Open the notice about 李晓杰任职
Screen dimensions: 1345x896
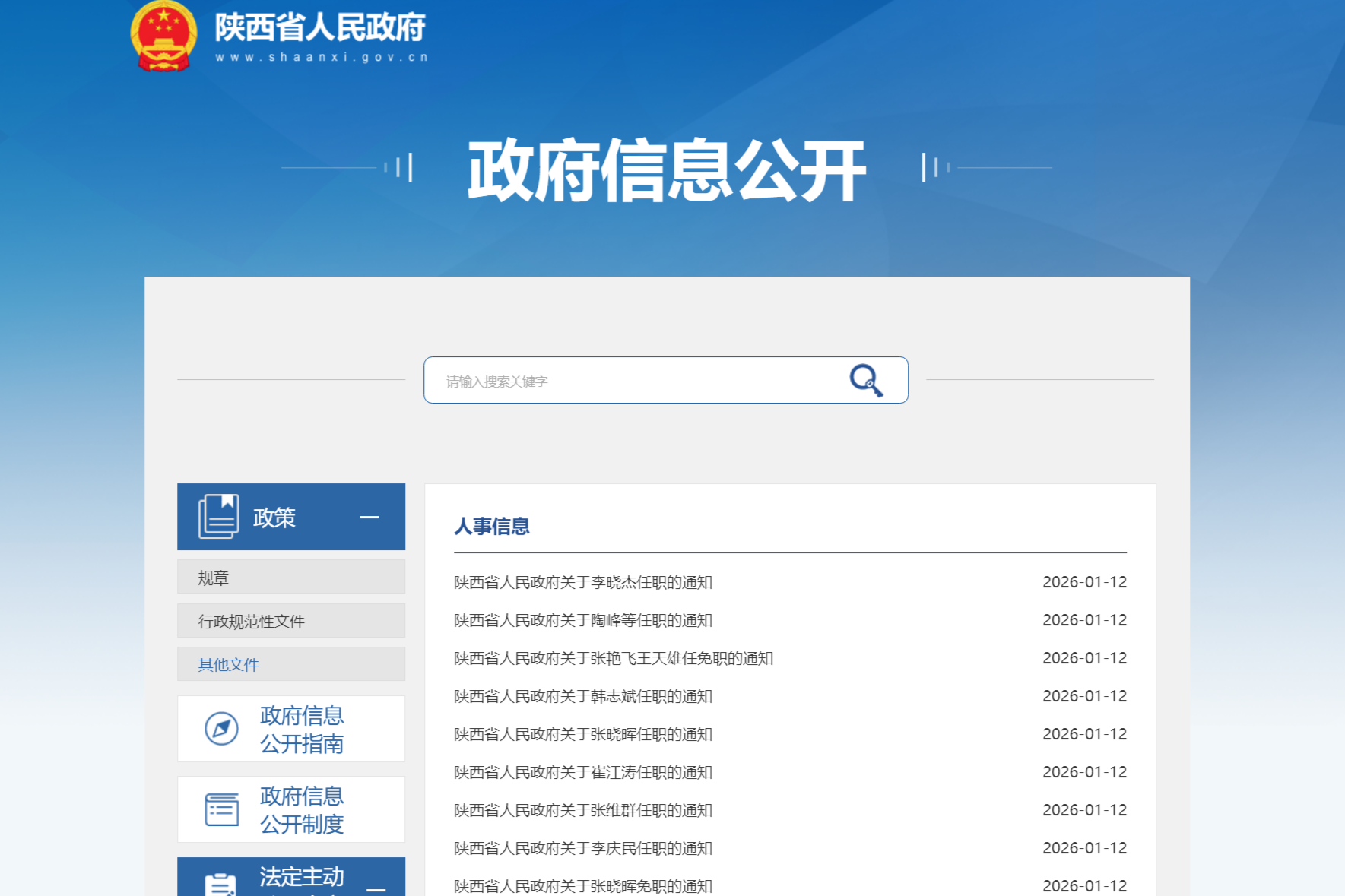(x=583, y=582)
